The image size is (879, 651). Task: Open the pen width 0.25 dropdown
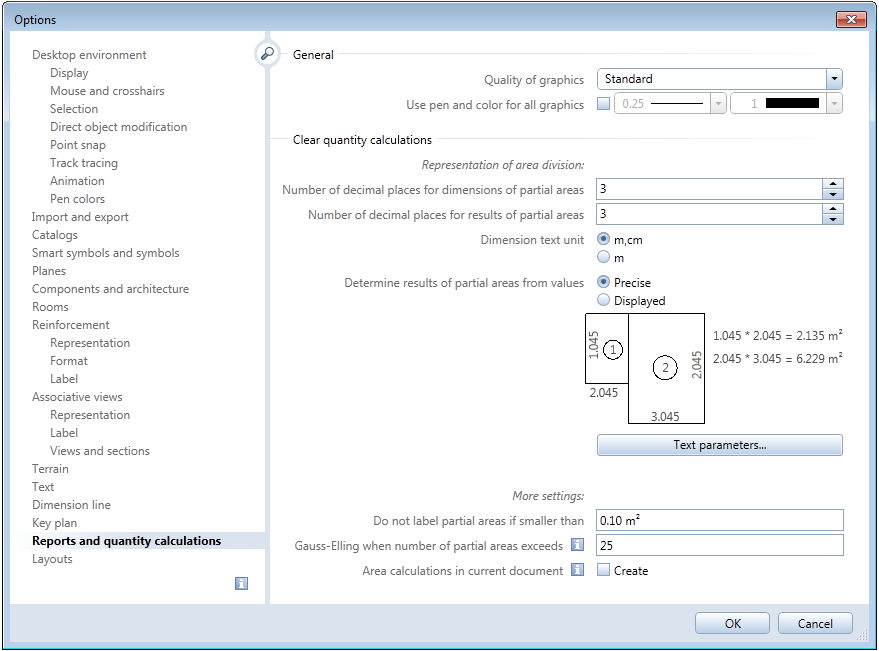click(x=716, y=104)
